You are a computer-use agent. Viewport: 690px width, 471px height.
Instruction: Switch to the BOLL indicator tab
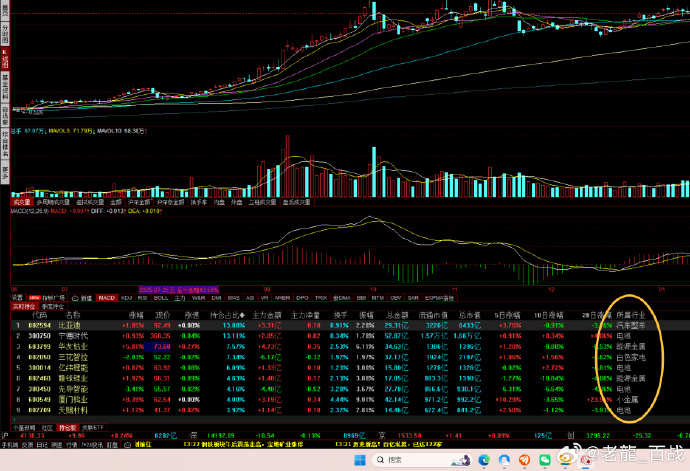[x=161, y=298]
